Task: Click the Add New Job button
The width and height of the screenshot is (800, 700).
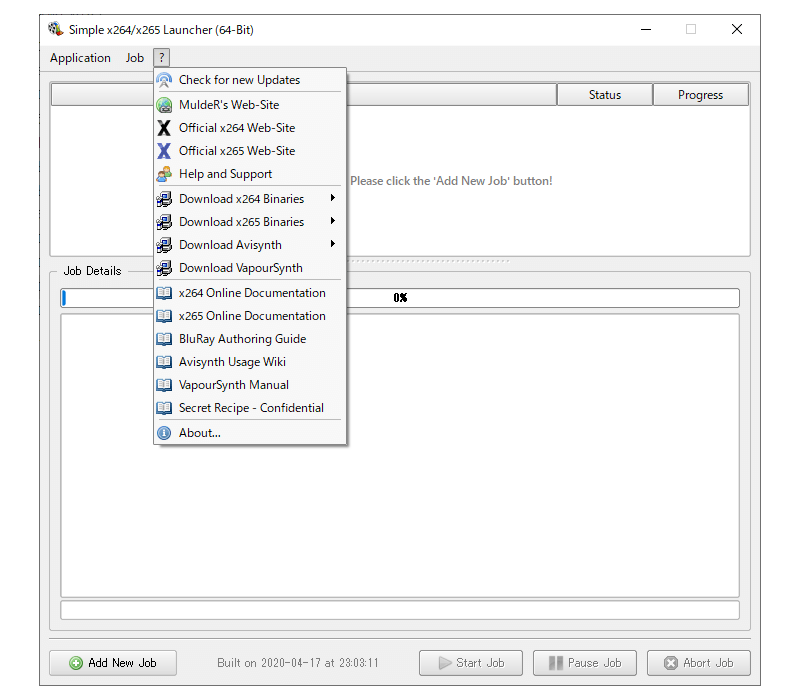Action: pos(113,663)
